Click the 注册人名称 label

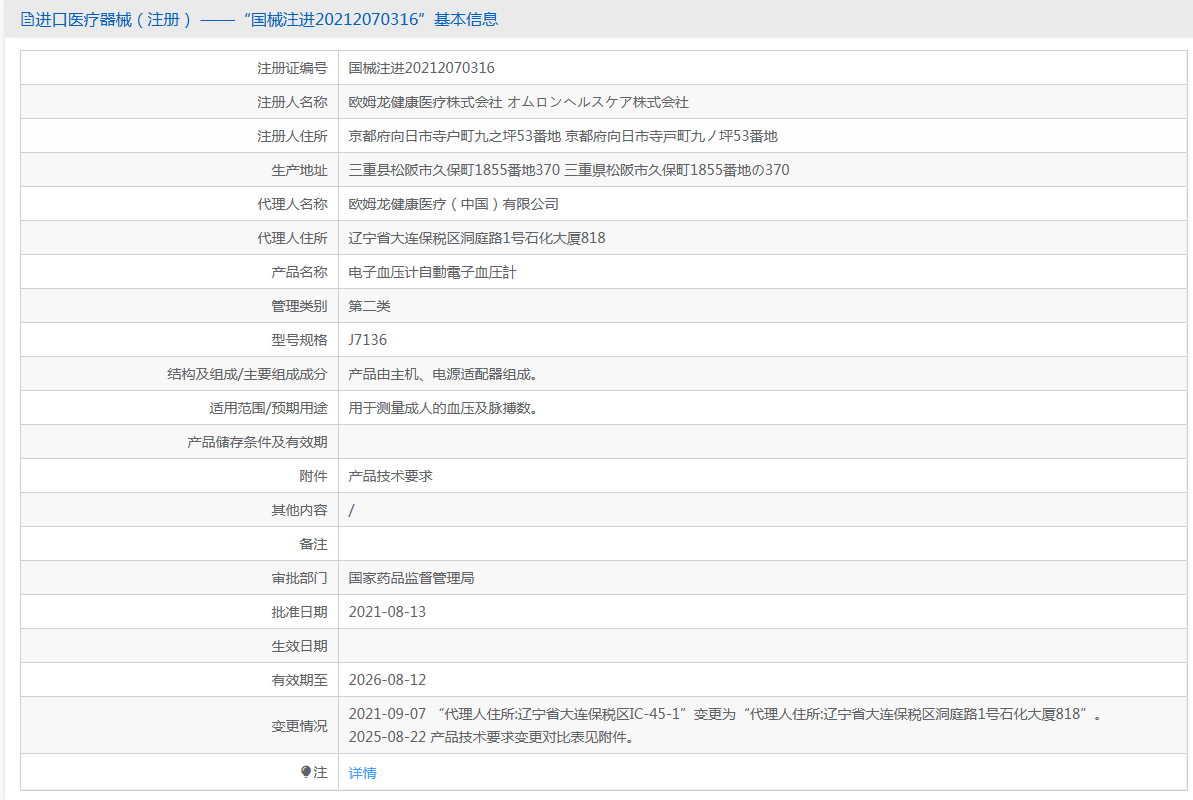[x=292, y=102]
